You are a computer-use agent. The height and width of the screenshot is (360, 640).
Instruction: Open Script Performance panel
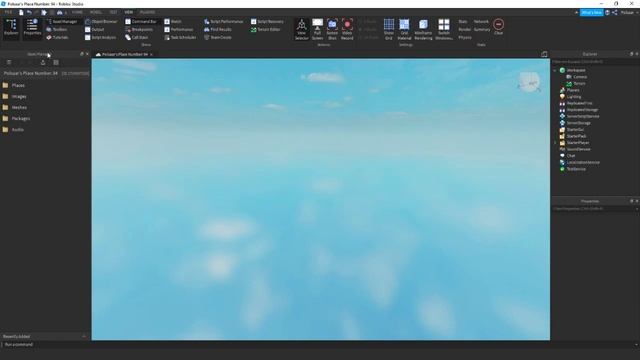(x=224, y=21)
